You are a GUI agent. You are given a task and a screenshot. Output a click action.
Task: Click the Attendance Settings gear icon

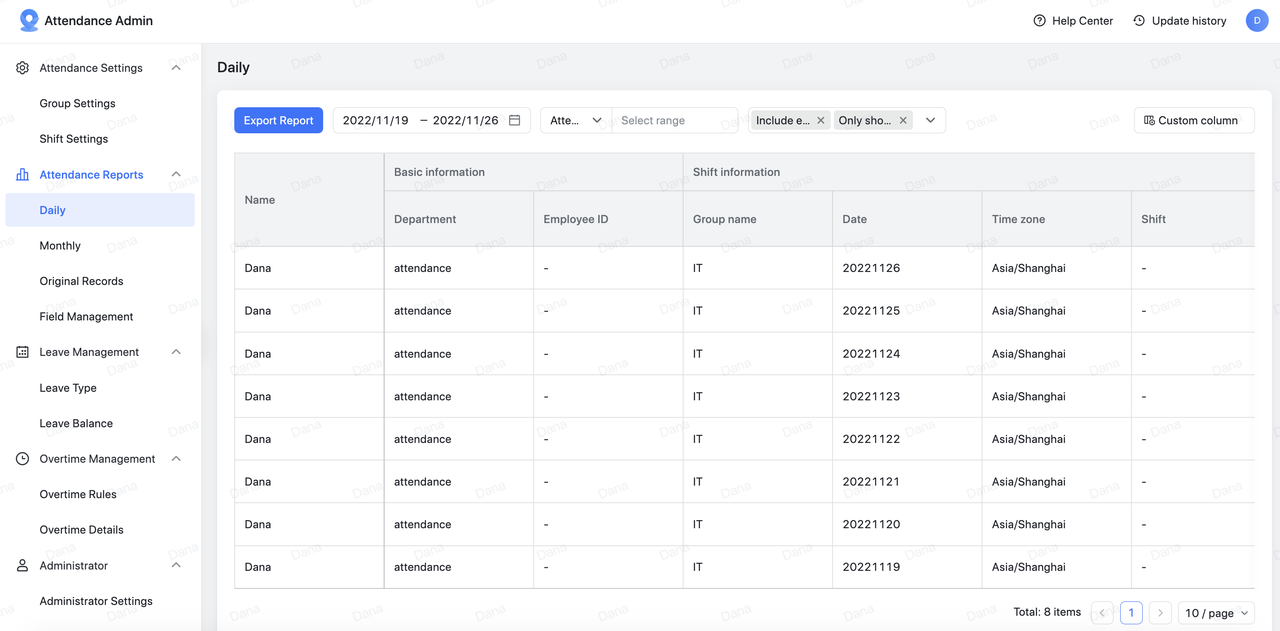pyautogui.click(x=22, y=68)
